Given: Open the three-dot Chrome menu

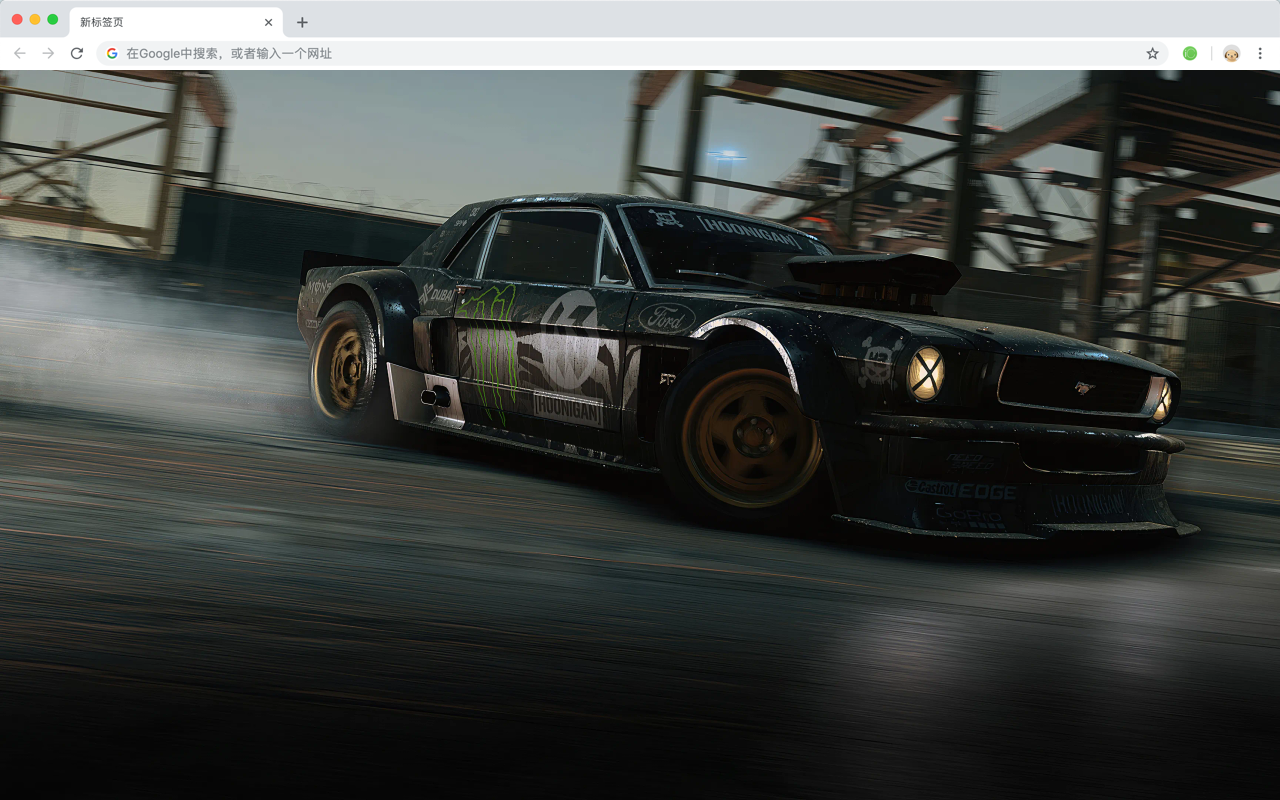Looking at the screenshot, I should click(x=1260, y=53).
